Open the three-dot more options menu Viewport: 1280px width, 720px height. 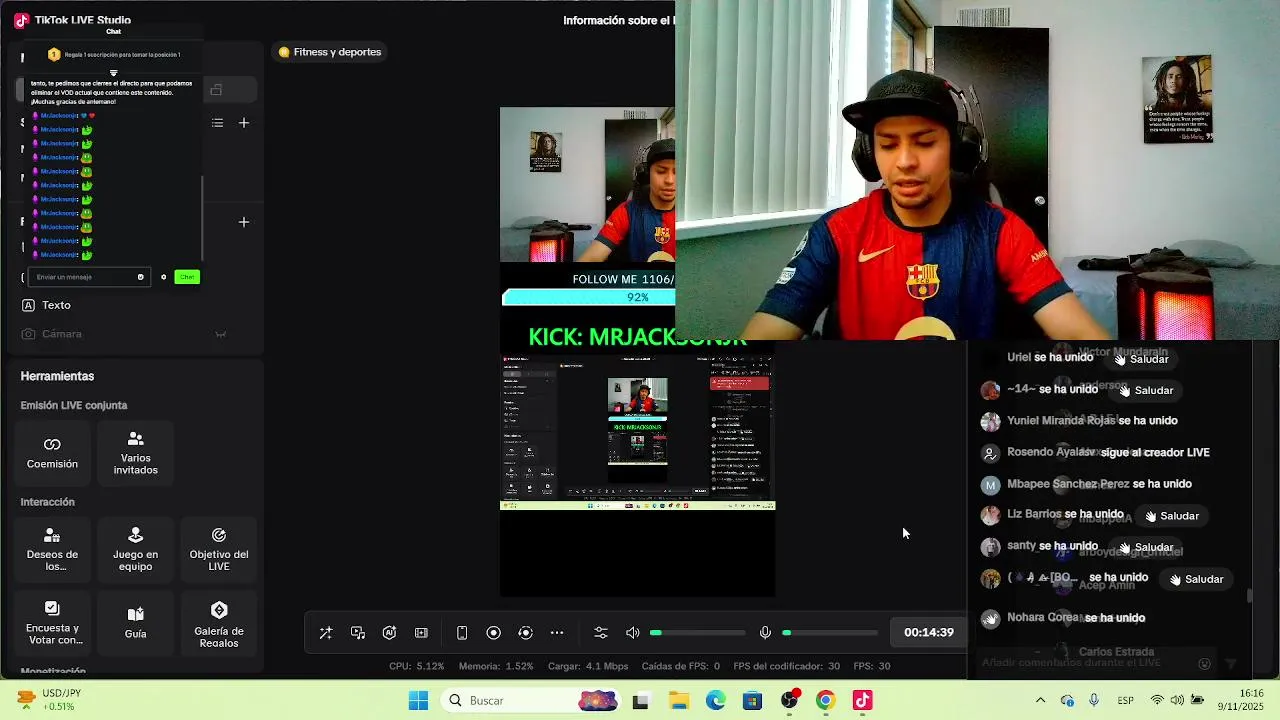click(x=558, y=633)
